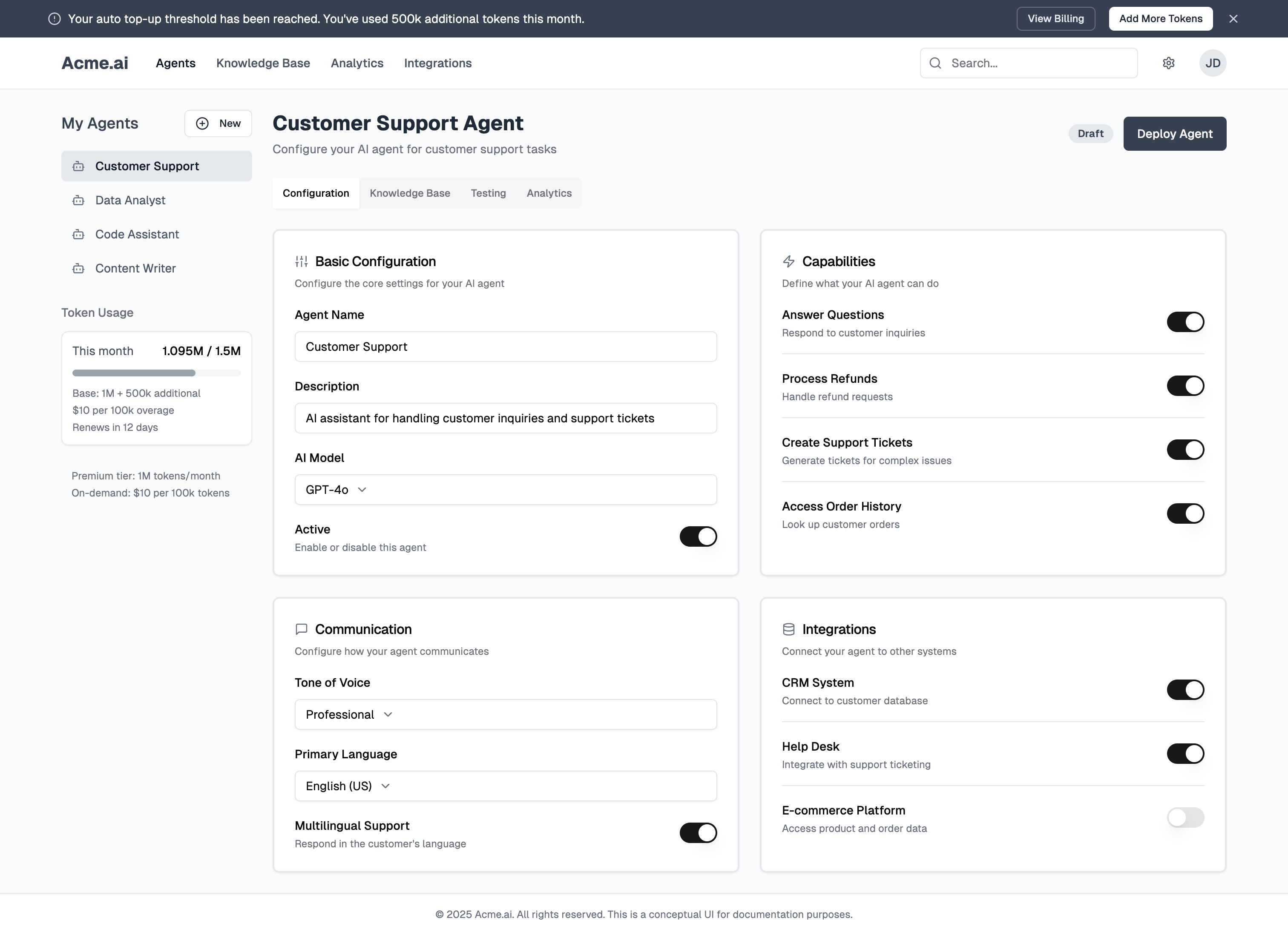1288x935 pixels.
Task: Enable the E-commerce Platform integration
Action: tap(1185, 817)
